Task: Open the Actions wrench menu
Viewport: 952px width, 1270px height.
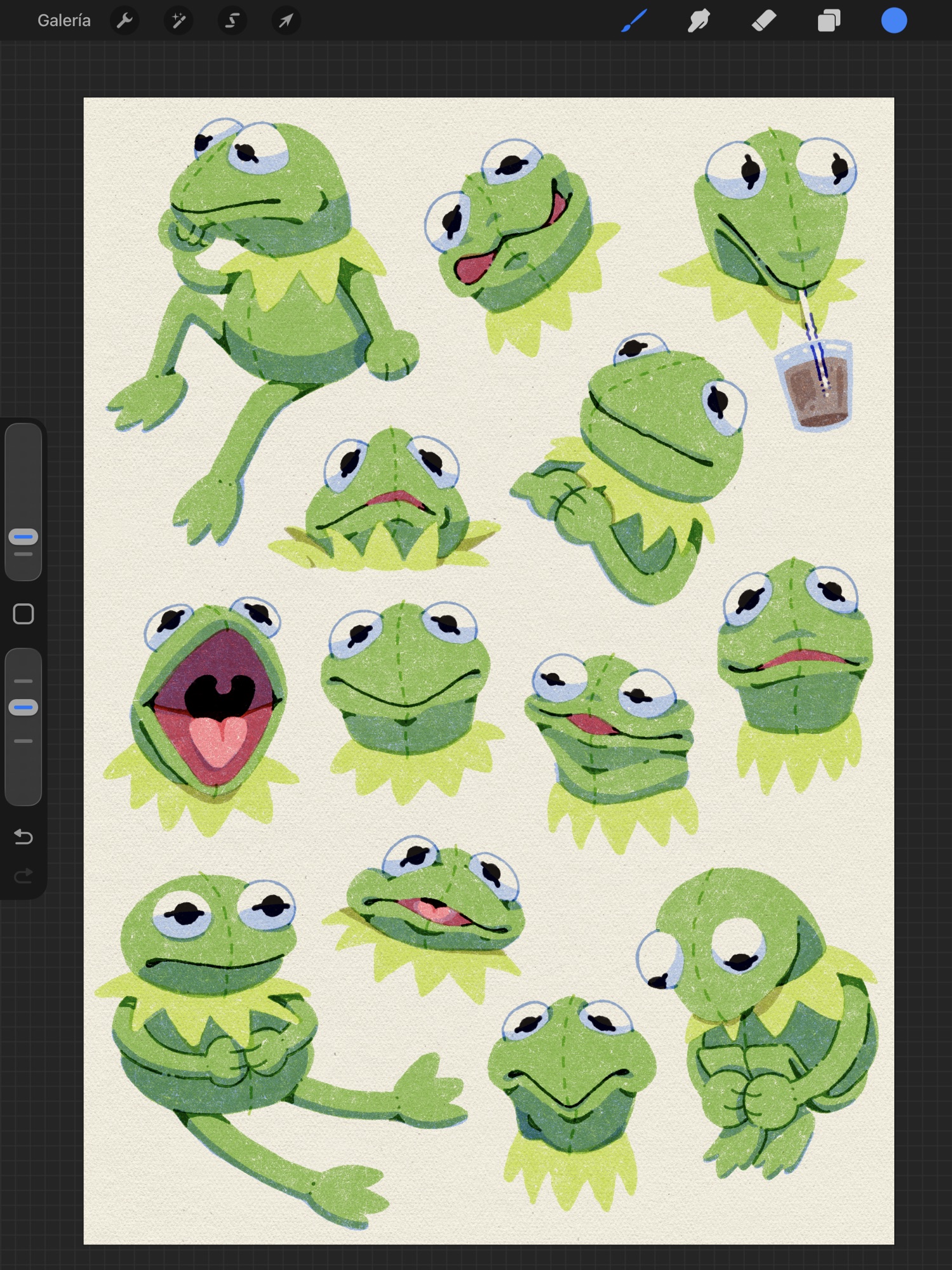Action: pos(124,21)
